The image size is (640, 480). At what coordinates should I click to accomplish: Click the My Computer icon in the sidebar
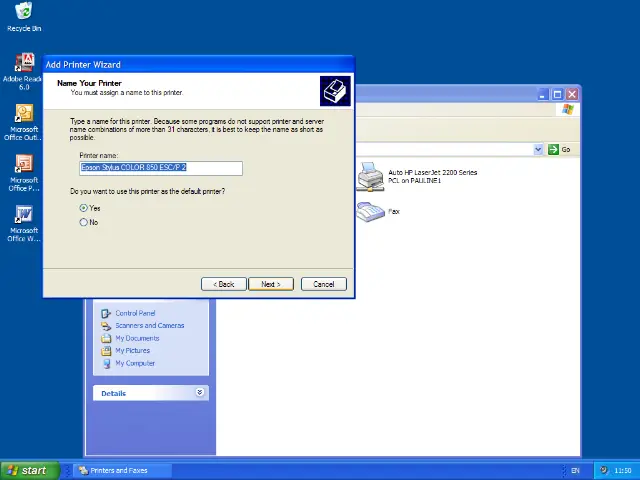point(106,363)
